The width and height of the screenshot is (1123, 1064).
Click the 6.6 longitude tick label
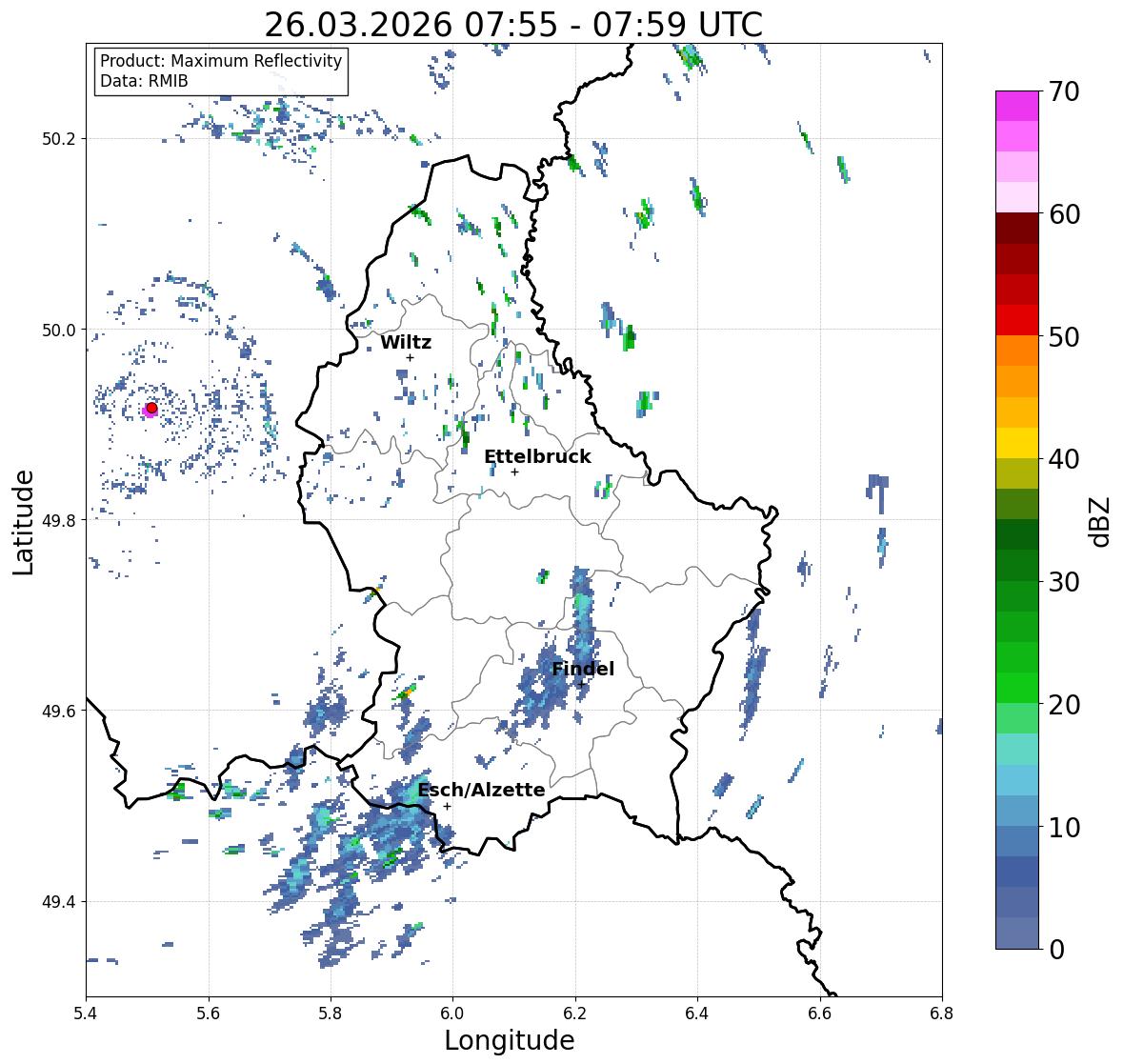tap(820, 1014)
